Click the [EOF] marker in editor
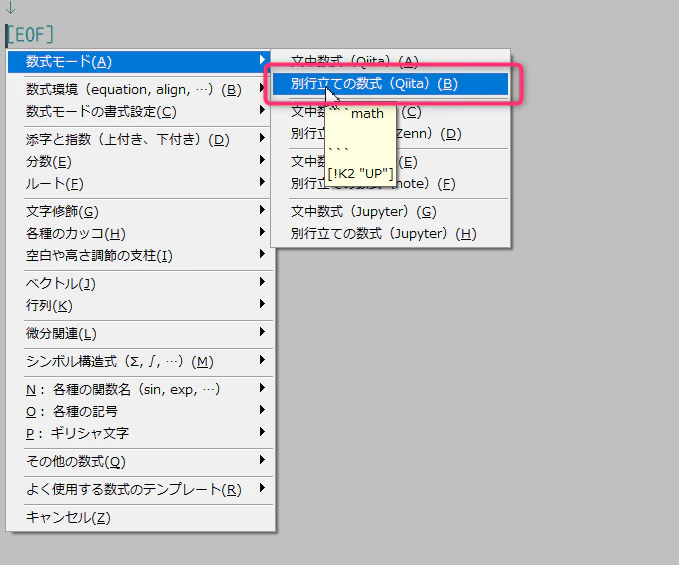 (30, 35)
